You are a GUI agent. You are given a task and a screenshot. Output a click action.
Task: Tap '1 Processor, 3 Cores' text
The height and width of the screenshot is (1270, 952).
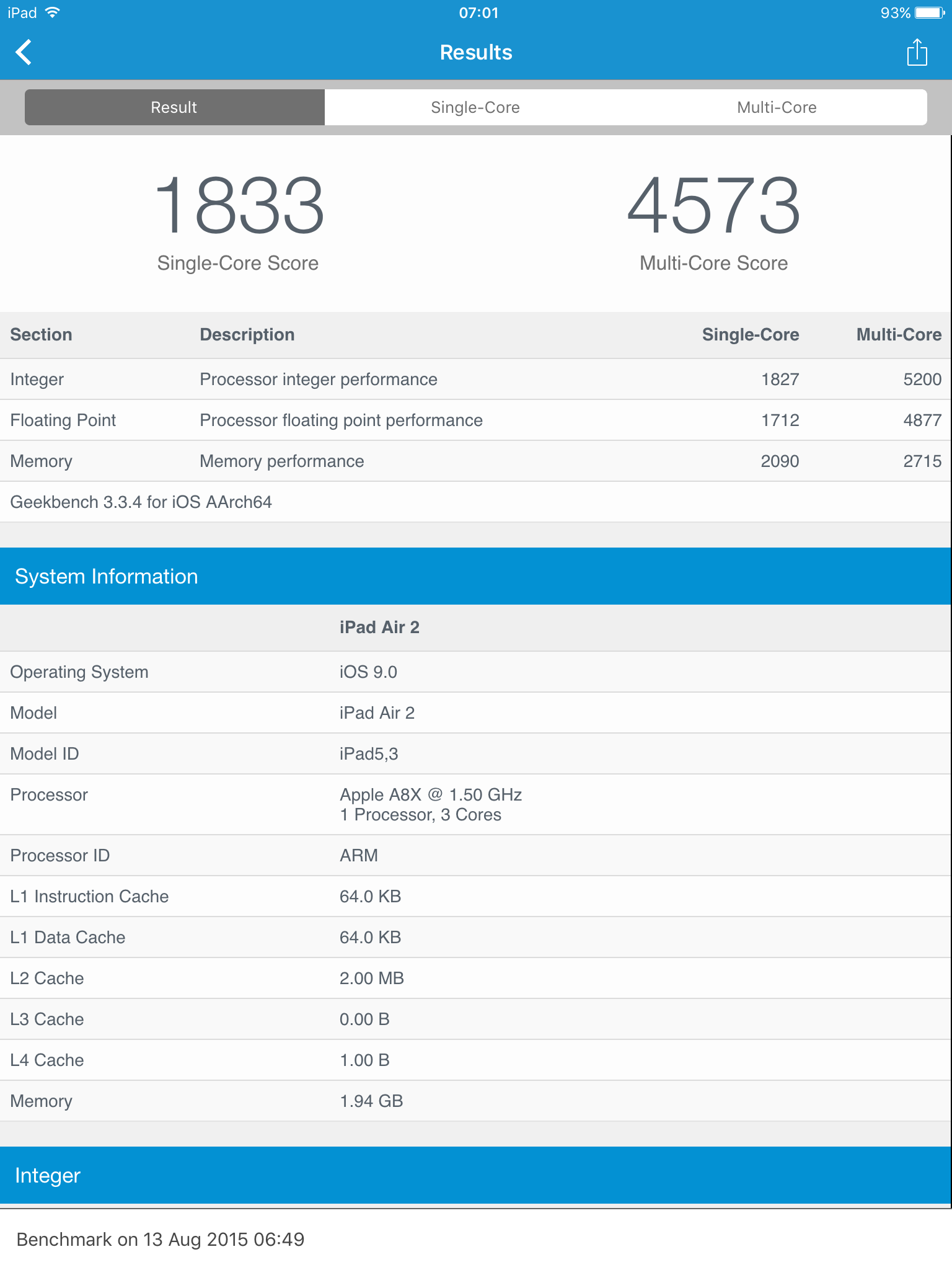421,815
